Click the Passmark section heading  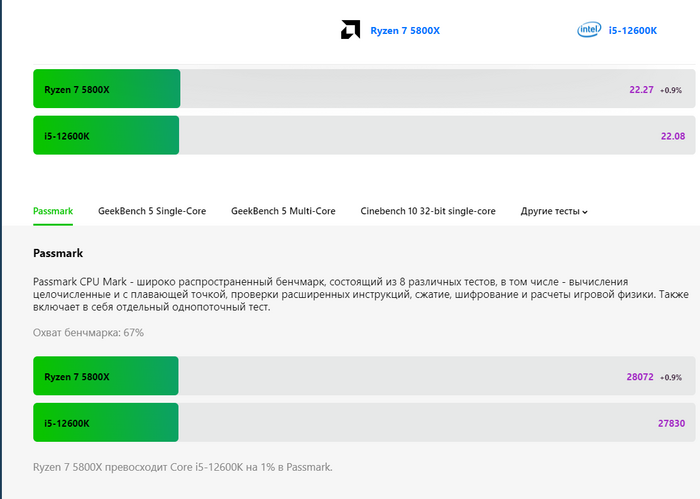58,253
